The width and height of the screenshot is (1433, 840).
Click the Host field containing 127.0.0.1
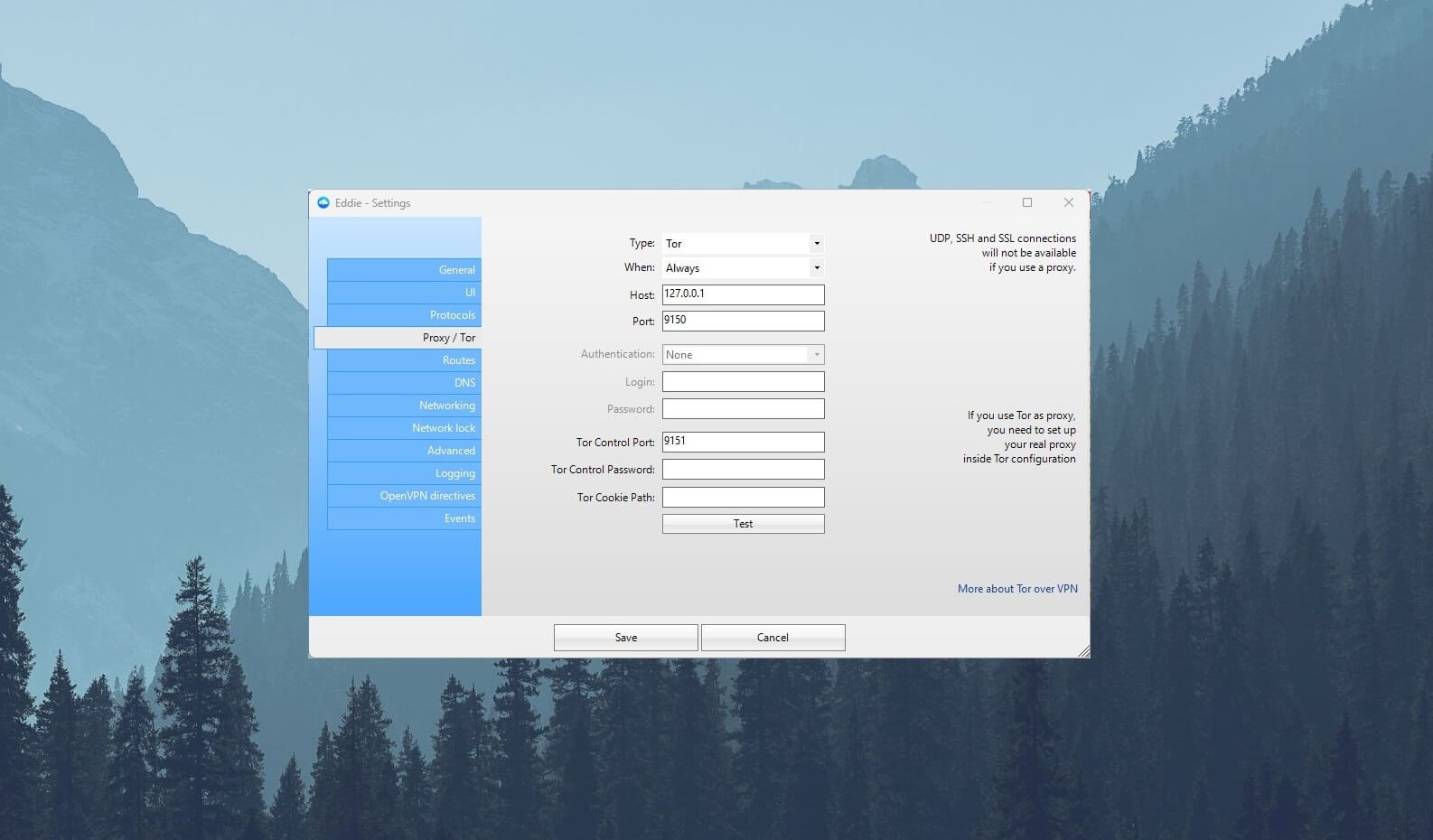click(743, 294)
